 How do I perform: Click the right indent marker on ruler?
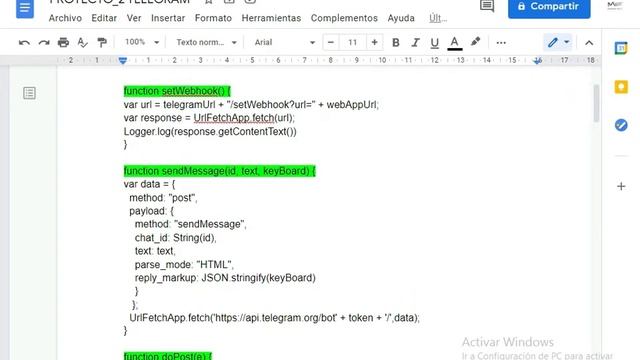(x=538, y=61)
